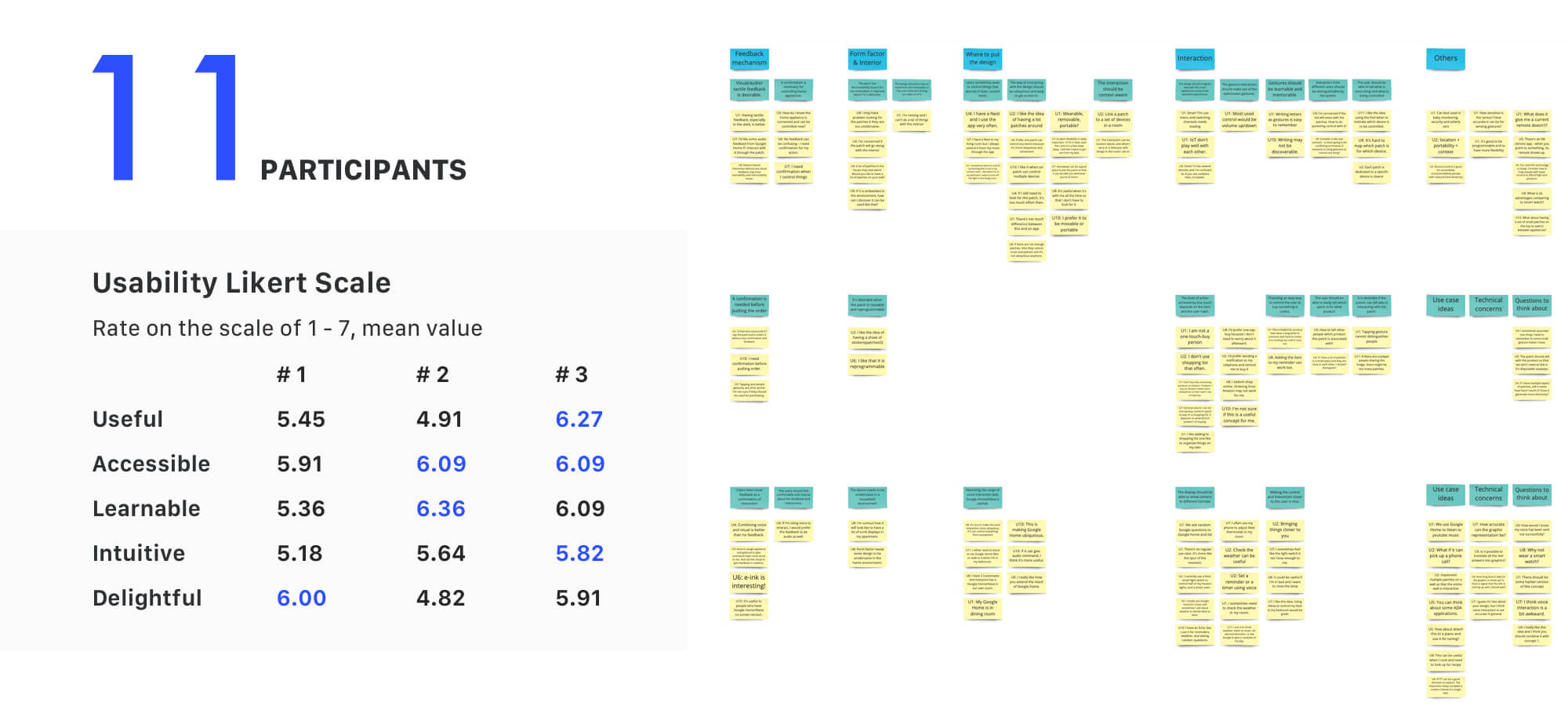Click the large blue 11 number
Screen dimensions: 1568x706
(166, 118)
